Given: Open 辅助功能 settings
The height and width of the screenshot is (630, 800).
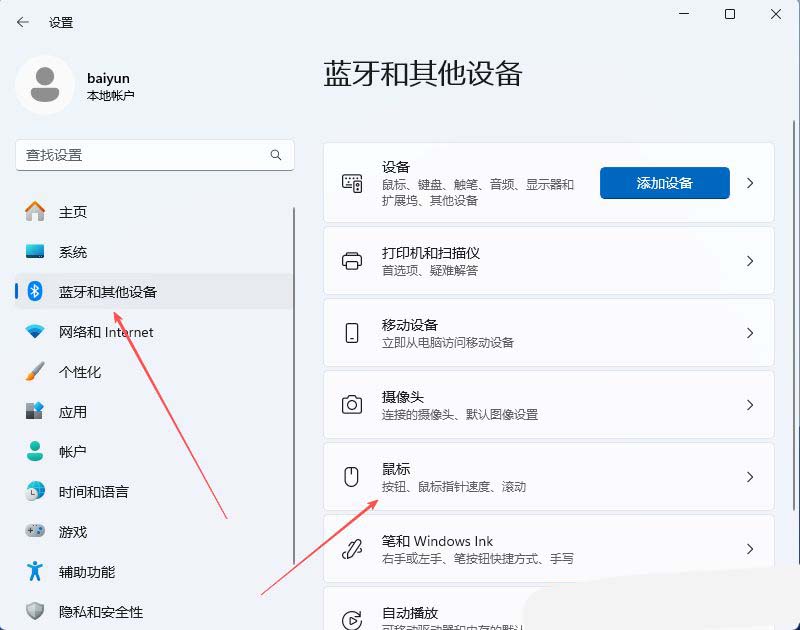Looking at the screenshot, I should [x=153, y=571].
